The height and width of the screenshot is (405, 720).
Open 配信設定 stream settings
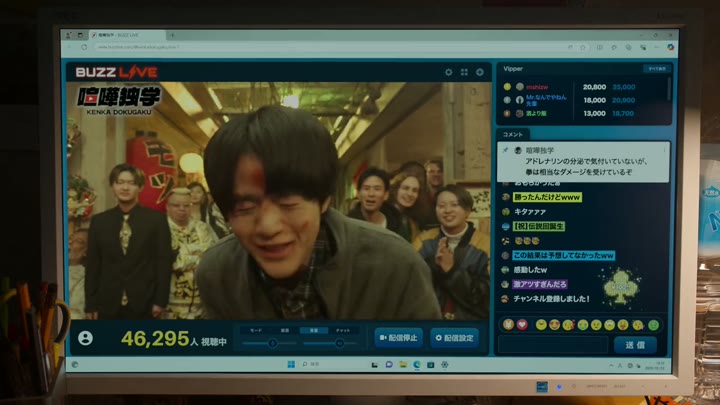[455, 338]
